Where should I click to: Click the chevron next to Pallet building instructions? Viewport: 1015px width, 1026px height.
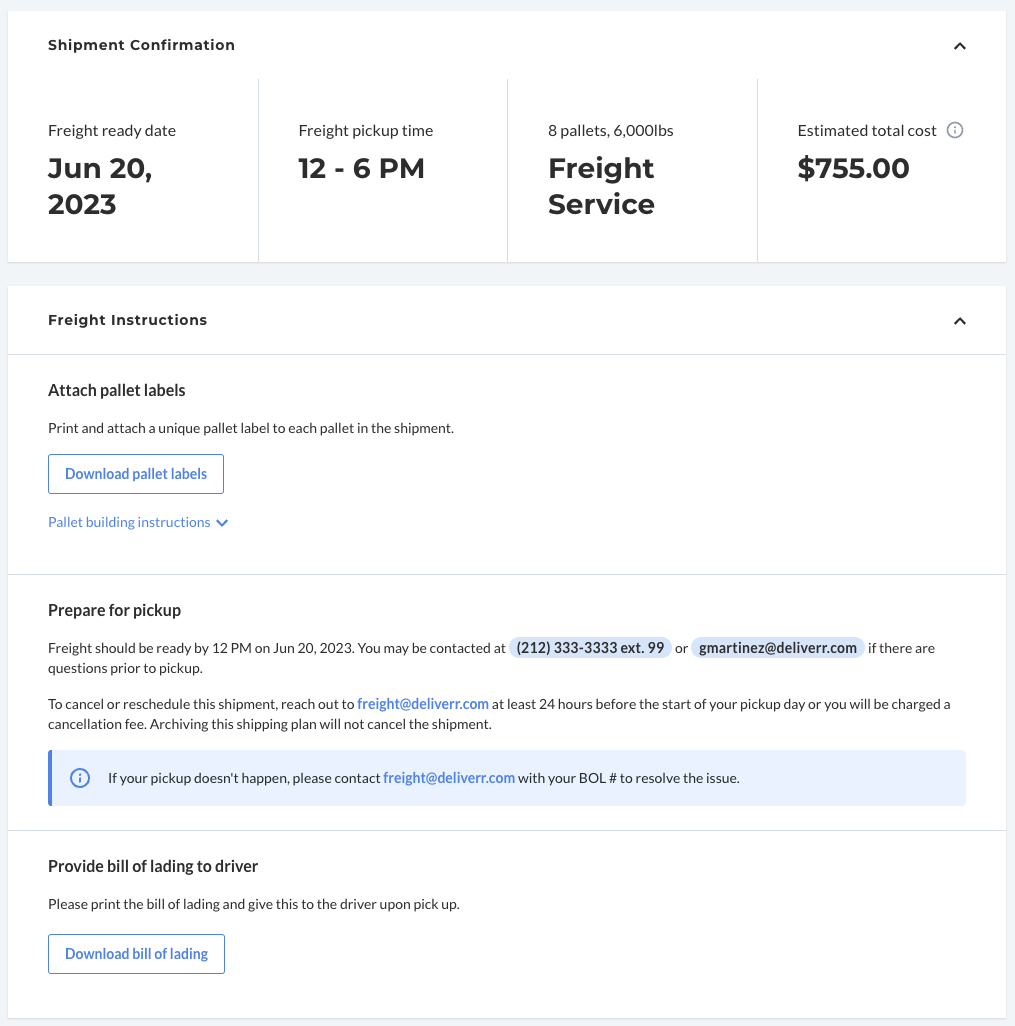(222, 523)
